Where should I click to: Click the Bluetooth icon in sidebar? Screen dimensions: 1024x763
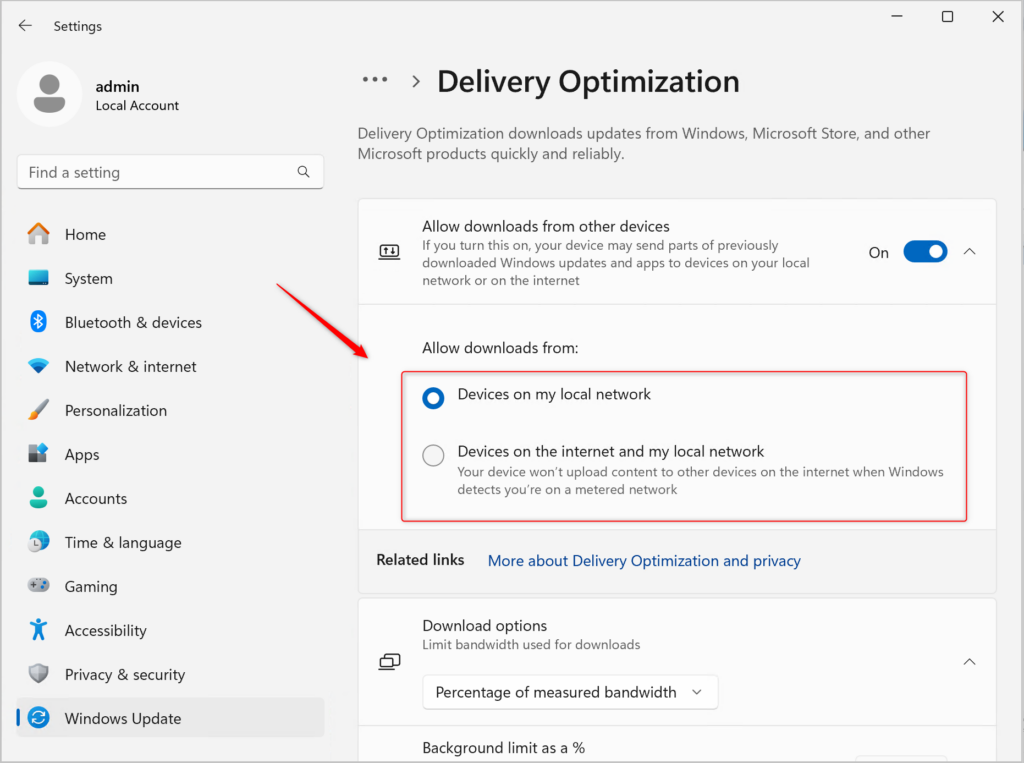39,321
